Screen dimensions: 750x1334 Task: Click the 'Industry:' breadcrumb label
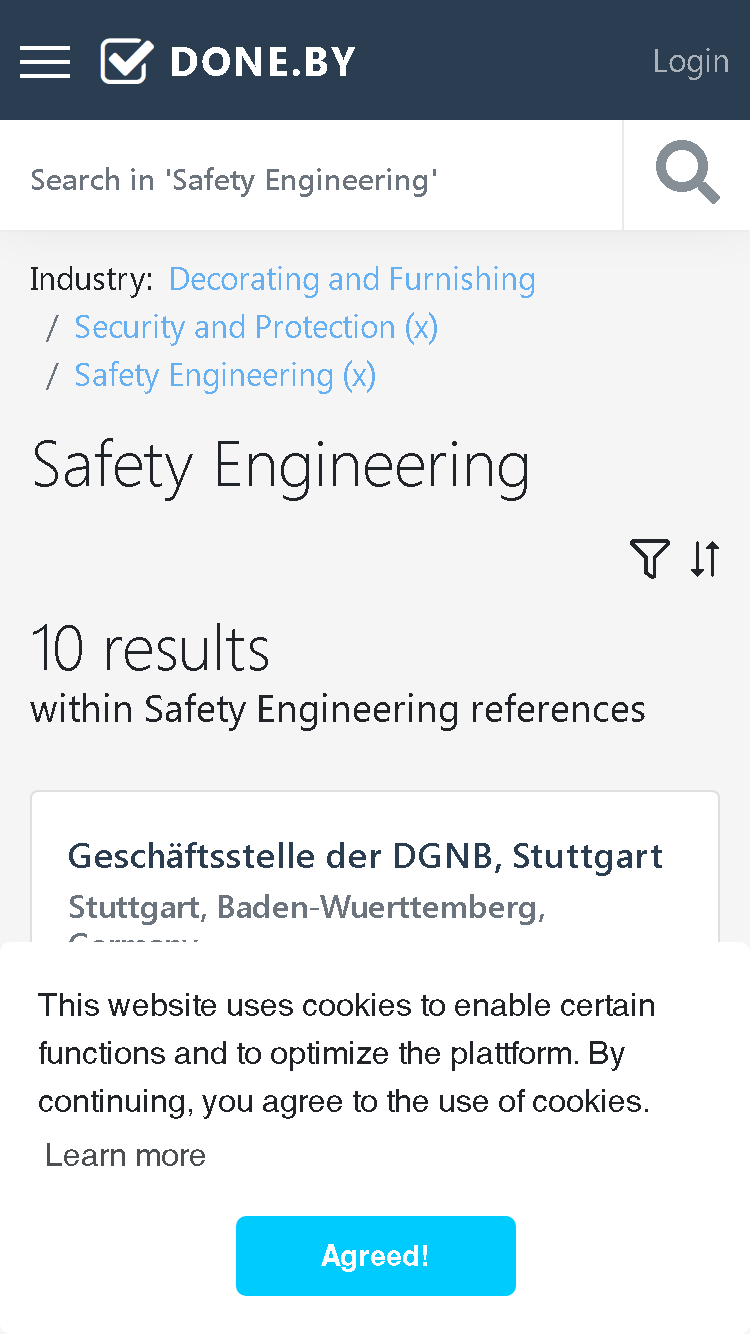point(92,279)
